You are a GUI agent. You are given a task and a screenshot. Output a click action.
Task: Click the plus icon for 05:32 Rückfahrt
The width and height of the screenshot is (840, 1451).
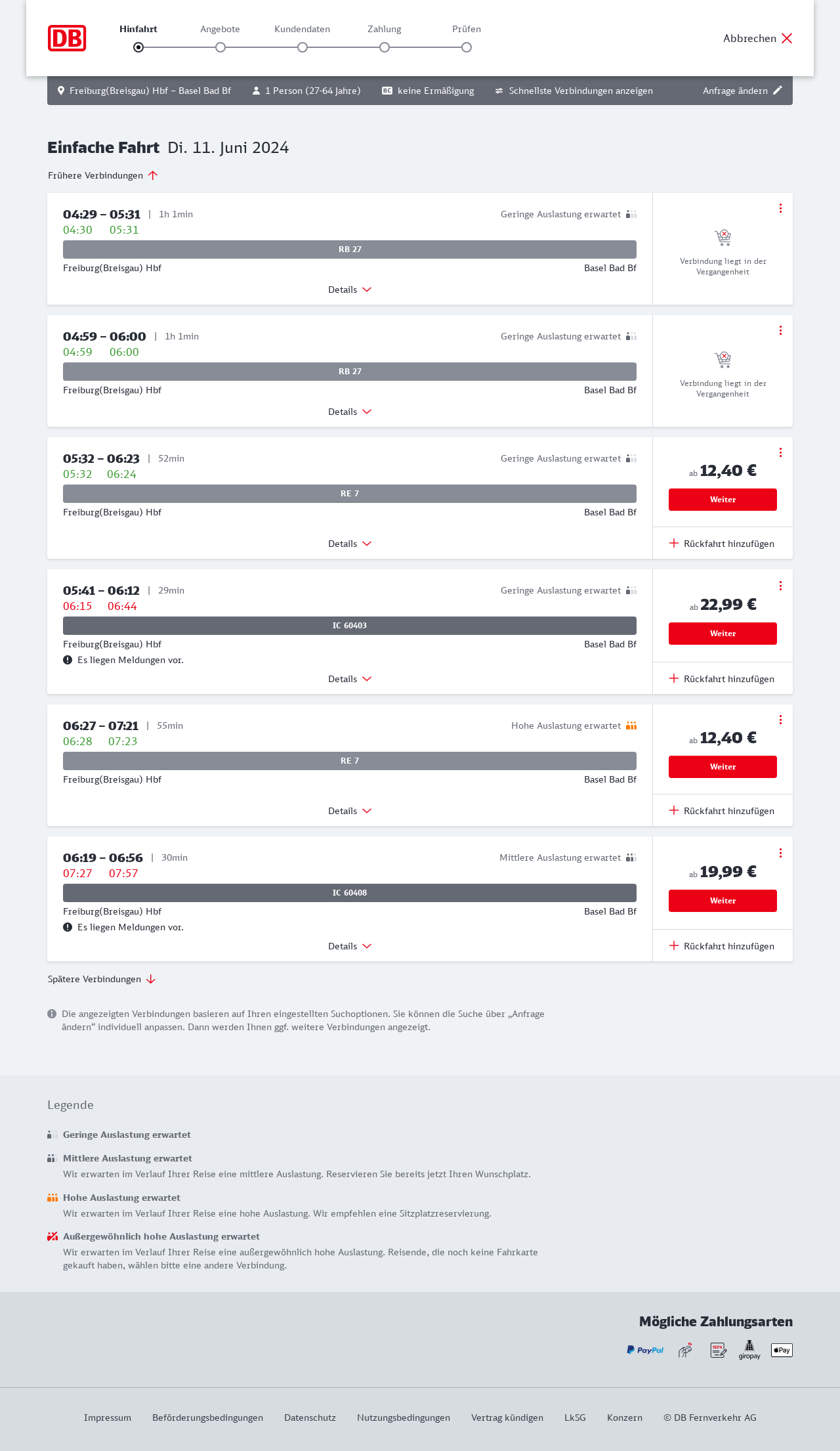(x=674, y=543)
